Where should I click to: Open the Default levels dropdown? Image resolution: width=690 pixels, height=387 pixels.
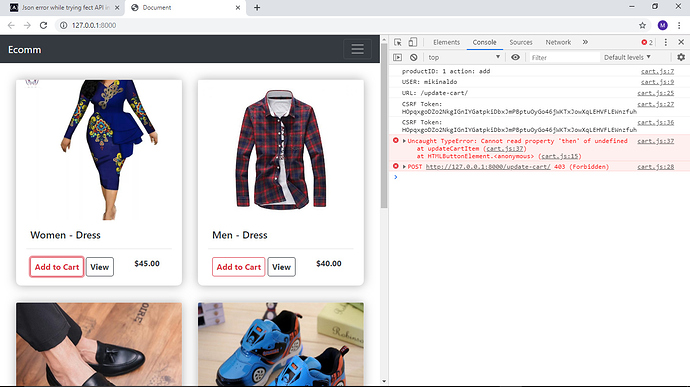click(x=627, y=57)
